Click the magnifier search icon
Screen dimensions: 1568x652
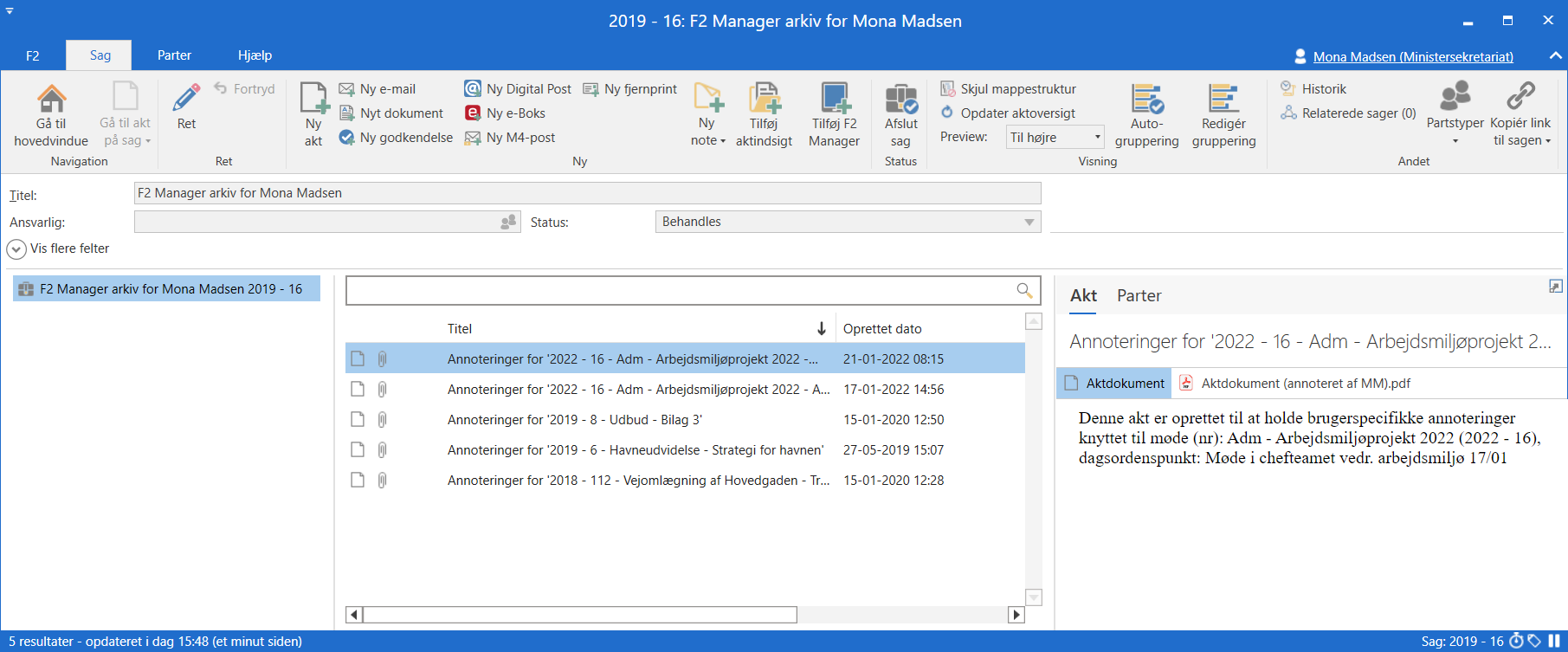pyautogui.click(x=1024, y=290)
